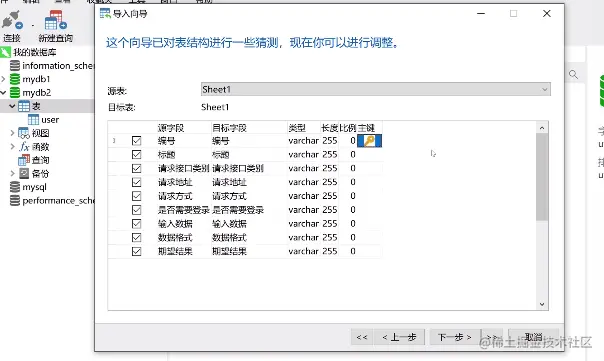
Task: Click the 长度 255 cell for 请求方式
Action: tap(330, 196)
